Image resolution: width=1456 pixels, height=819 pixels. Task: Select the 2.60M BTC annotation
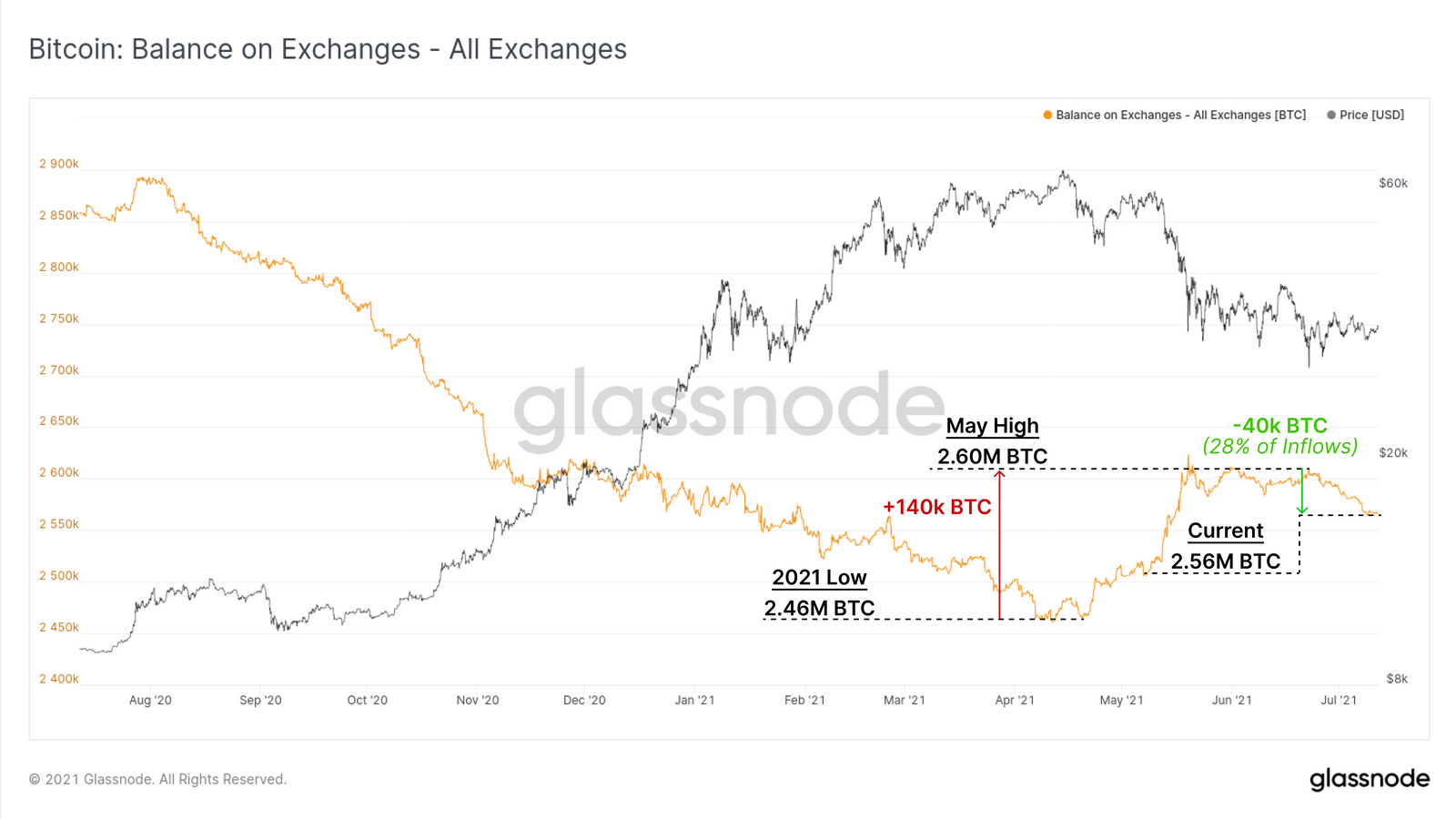[x=992, y=456]
